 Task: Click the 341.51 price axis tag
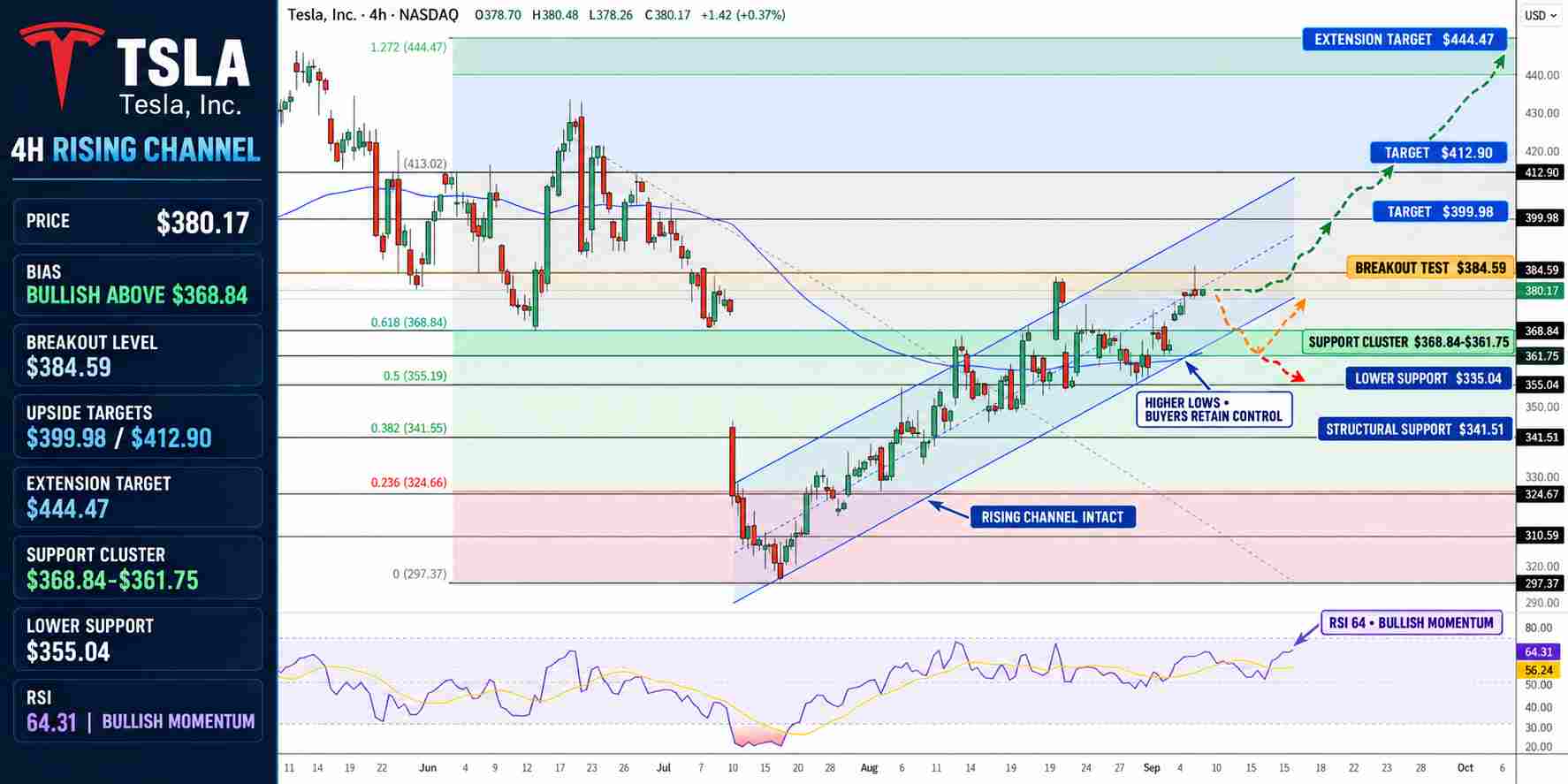coord(1541,437)
